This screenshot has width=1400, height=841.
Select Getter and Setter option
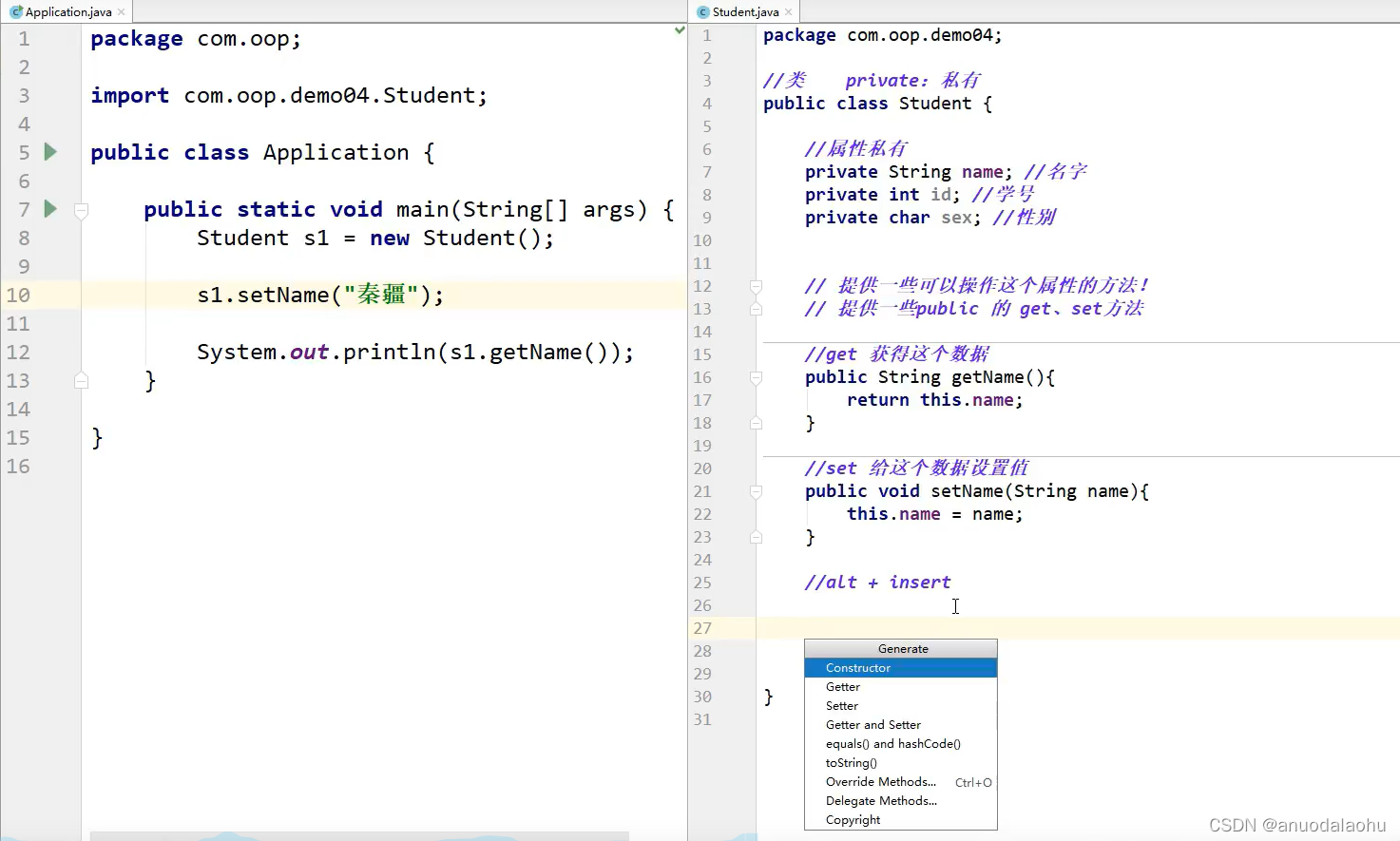pyautogui.click(x=901, y=725)
